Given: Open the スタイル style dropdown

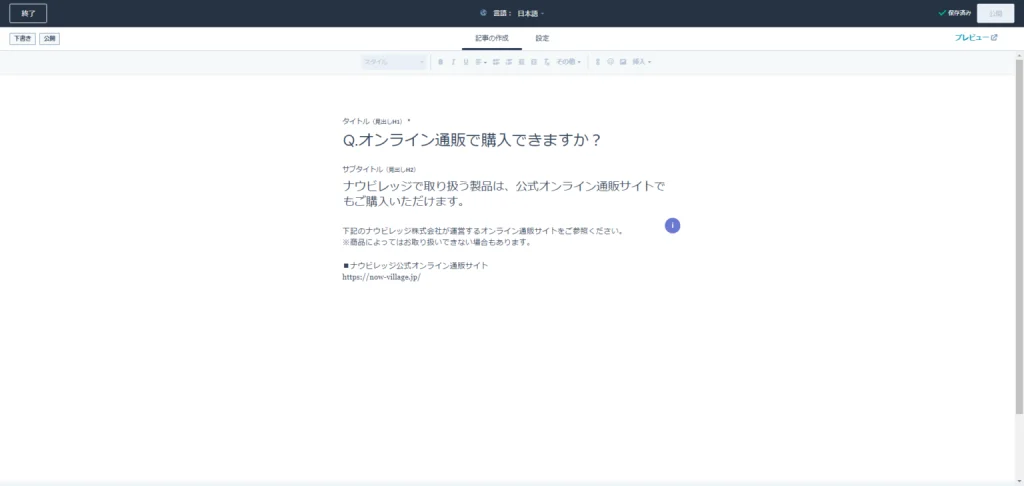Looking at the screenshot, I should click(394, 62).
